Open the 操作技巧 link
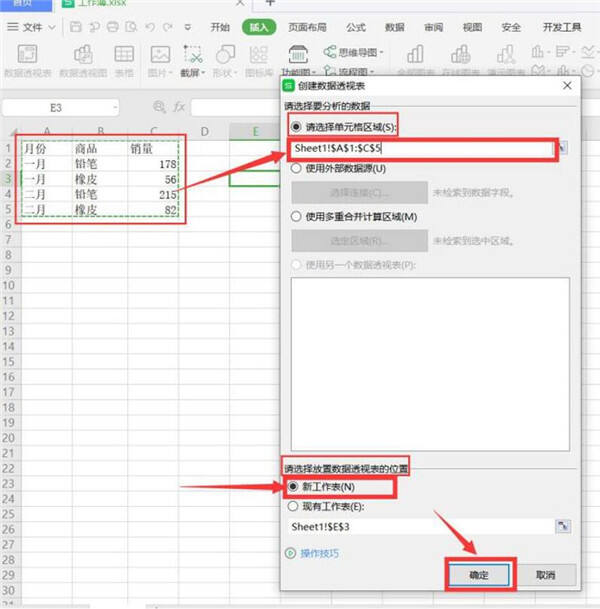600x609 pixels. pos(319,553)
